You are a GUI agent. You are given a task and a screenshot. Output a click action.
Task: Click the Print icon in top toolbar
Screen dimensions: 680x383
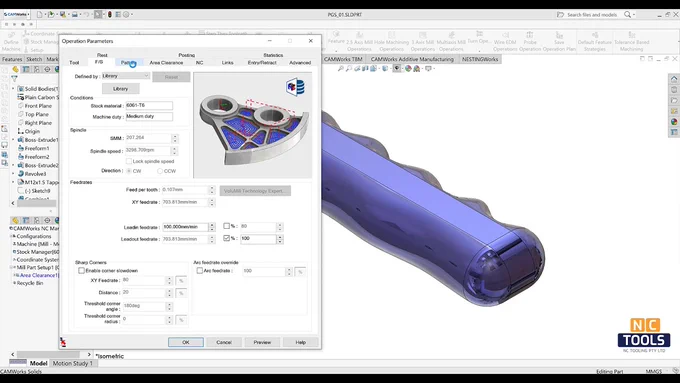(75, 14)
